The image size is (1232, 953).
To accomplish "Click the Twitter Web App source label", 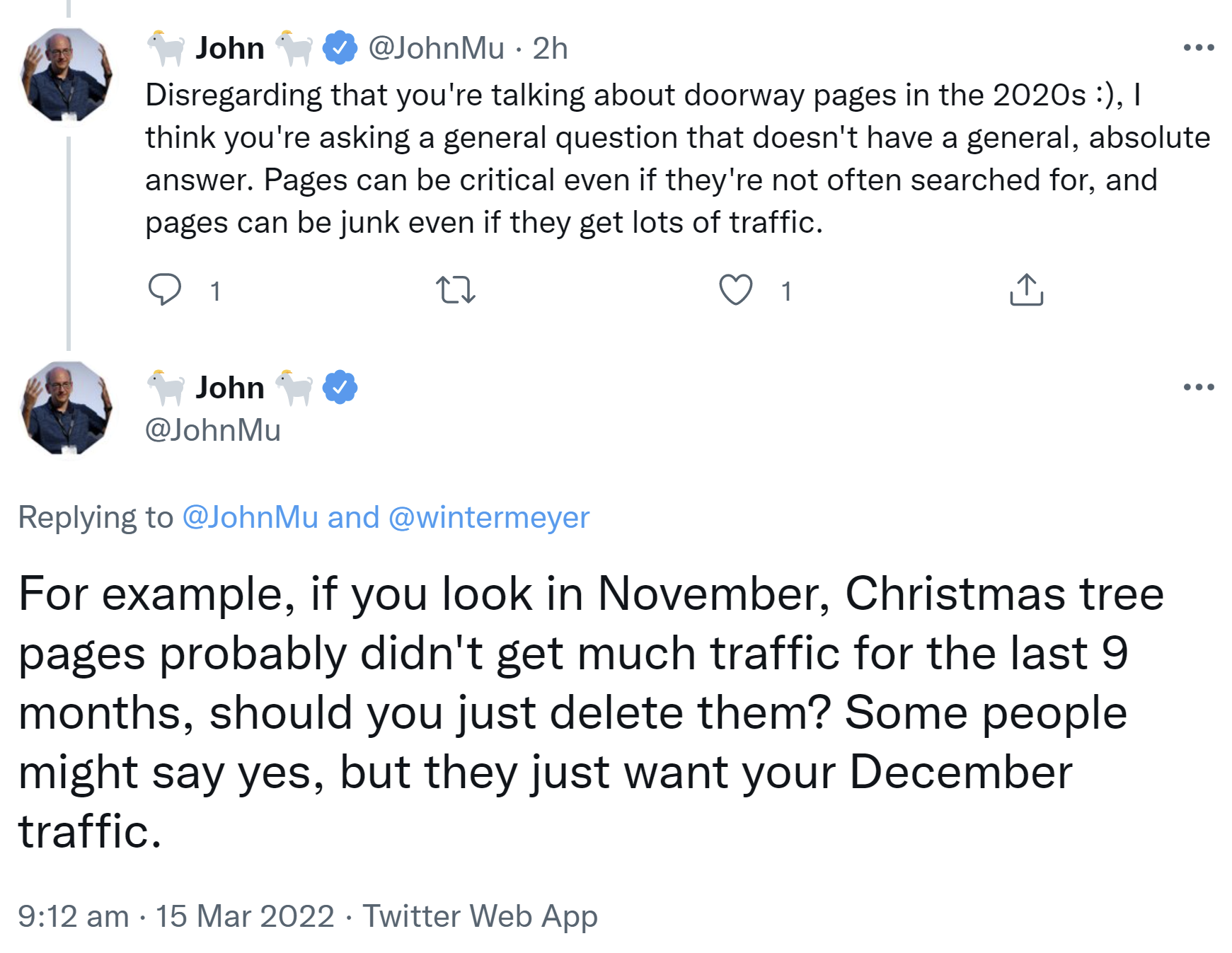I will coord(480,916).
